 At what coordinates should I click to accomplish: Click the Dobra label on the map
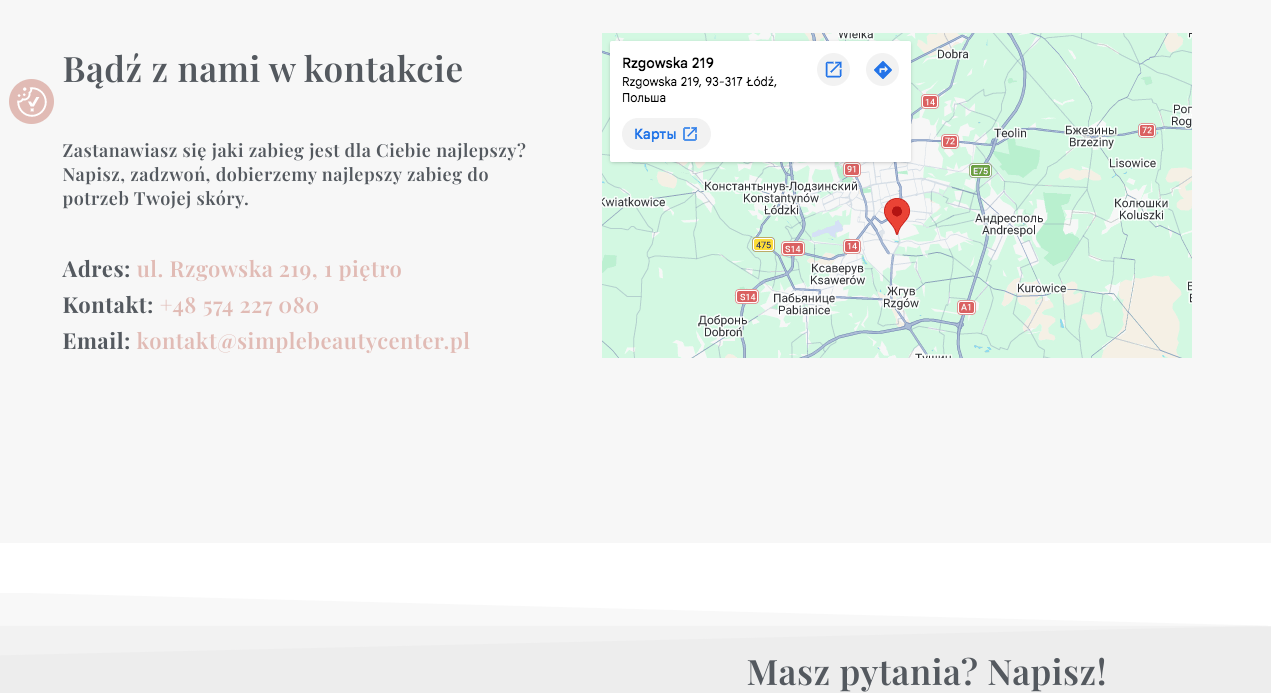pos(952,54)
